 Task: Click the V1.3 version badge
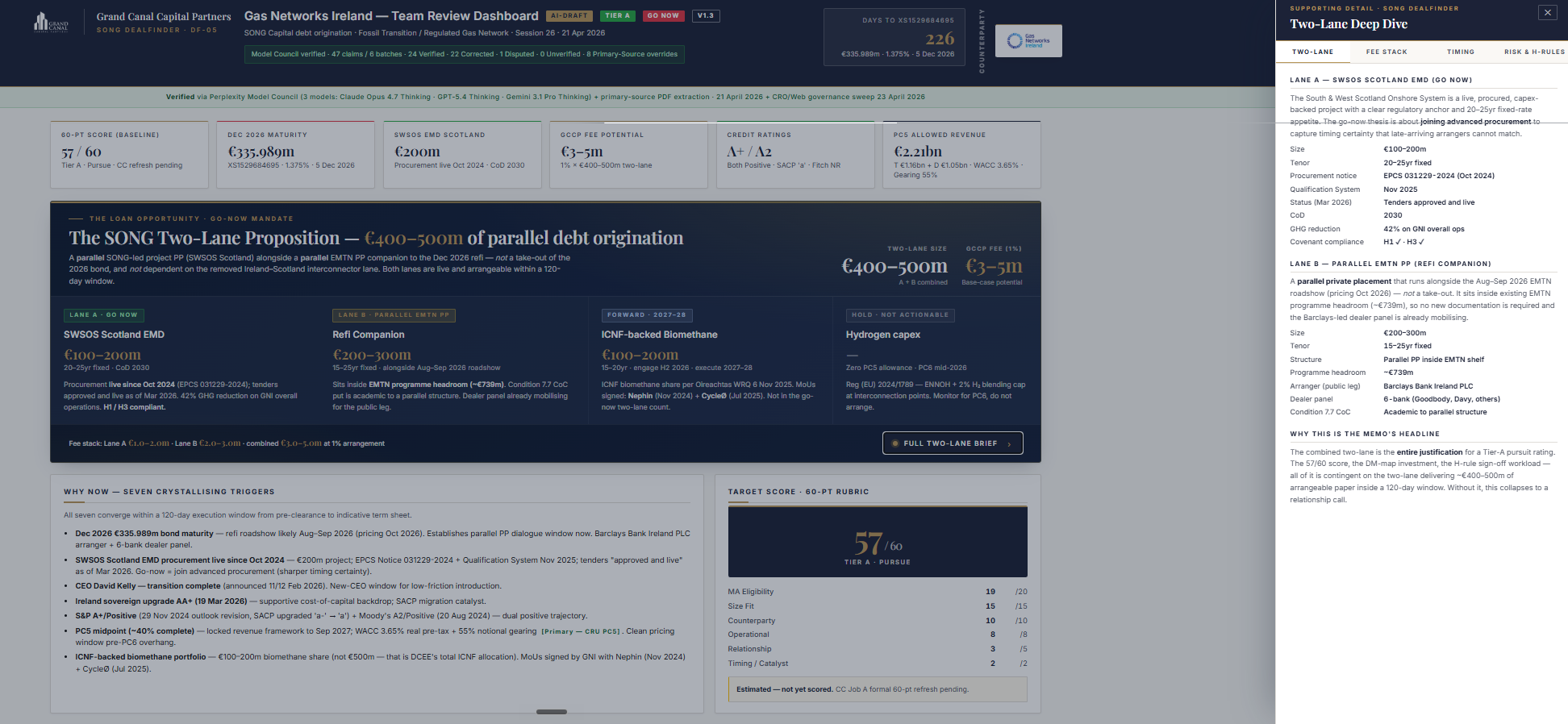pyautogui.click(x=706, y=16)
